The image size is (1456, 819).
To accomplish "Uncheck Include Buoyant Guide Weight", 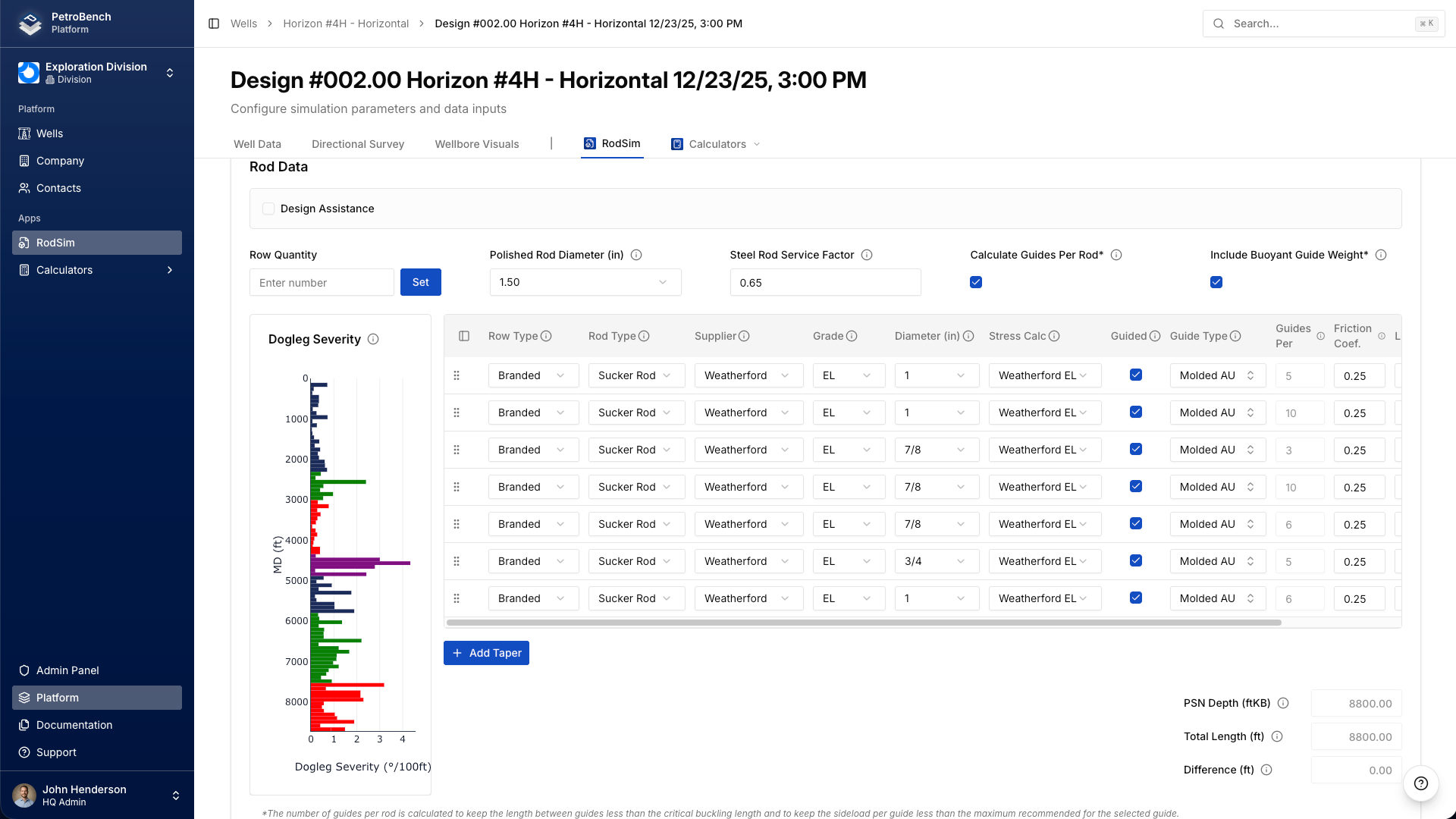I will 1216,282.
